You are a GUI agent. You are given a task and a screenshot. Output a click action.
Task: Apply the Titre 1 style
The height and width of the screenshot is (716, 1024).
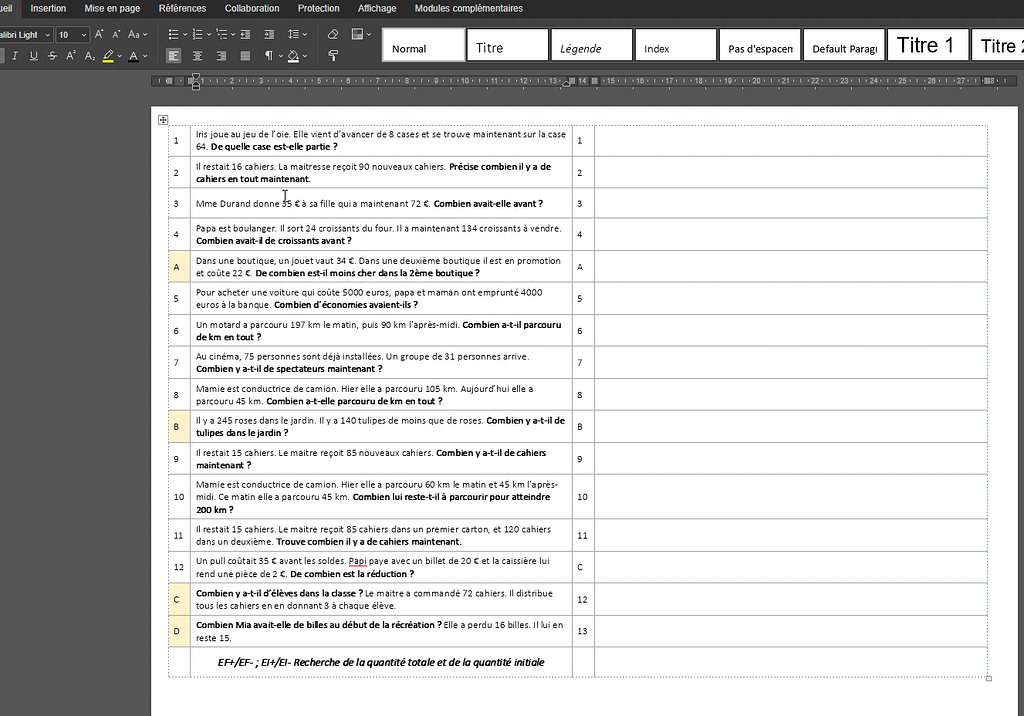coord(927,44)
